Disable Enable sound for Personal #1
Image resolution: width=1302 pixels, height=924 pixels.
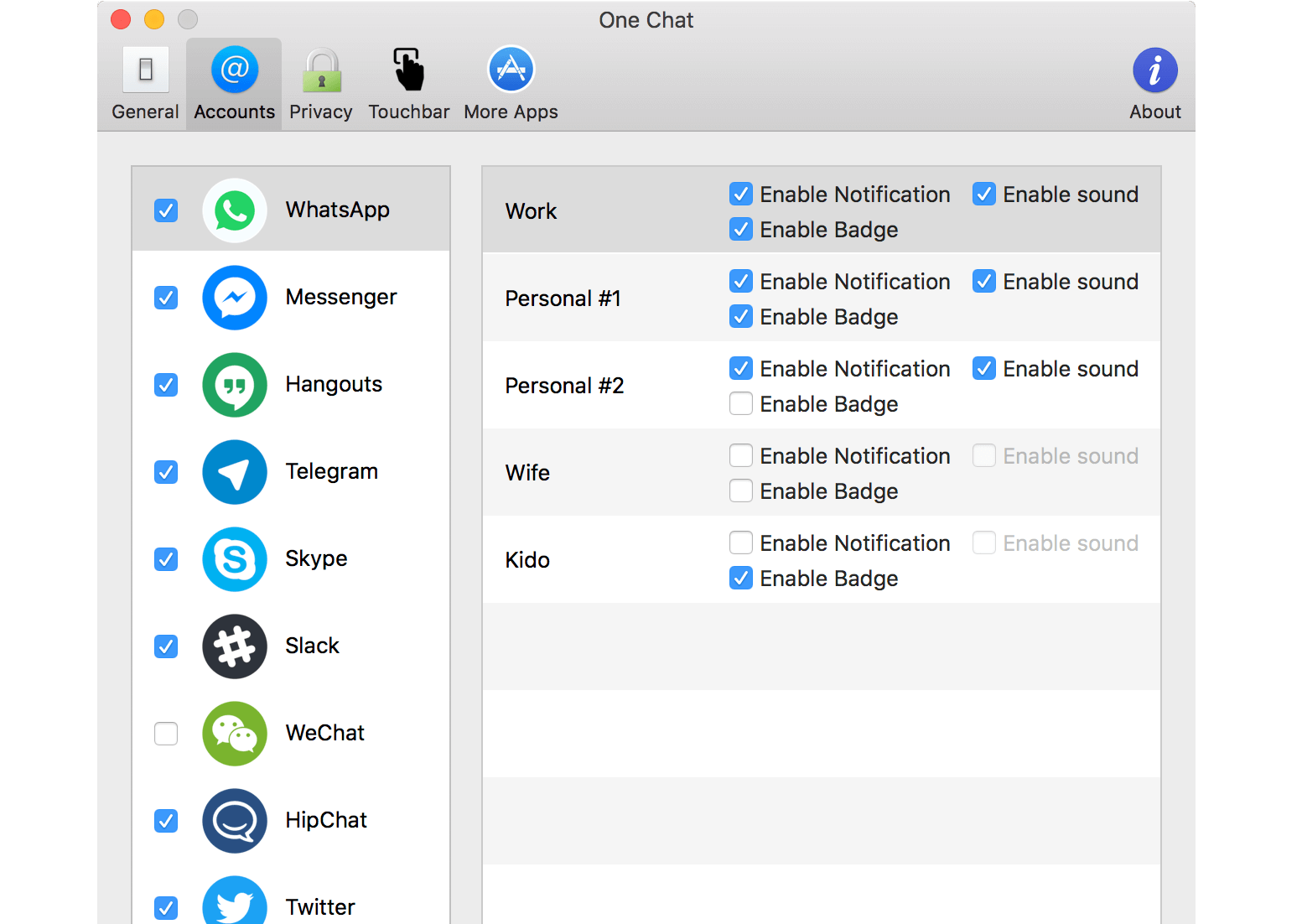[984, 281]
